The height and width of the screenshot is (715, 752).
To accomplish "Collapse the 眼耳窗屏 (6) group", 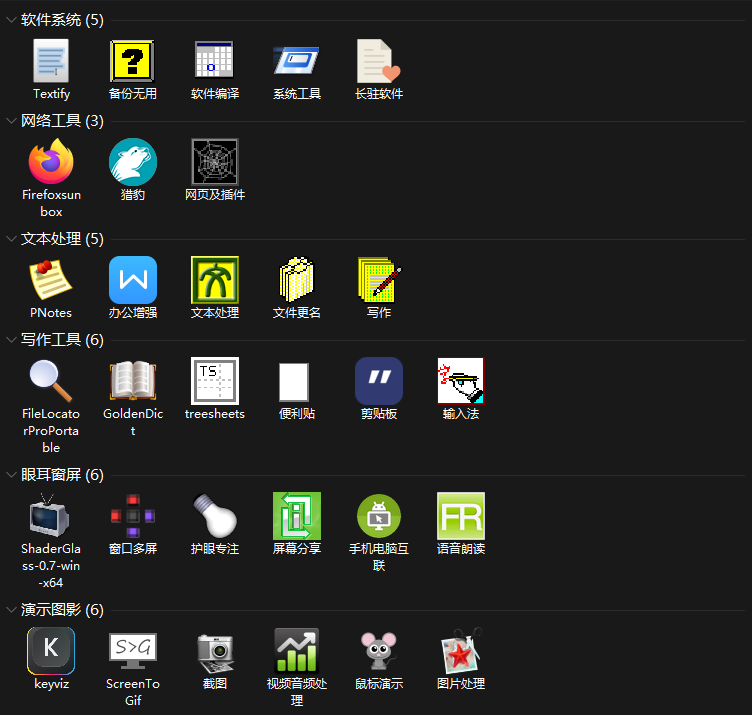I will (11, 475).
